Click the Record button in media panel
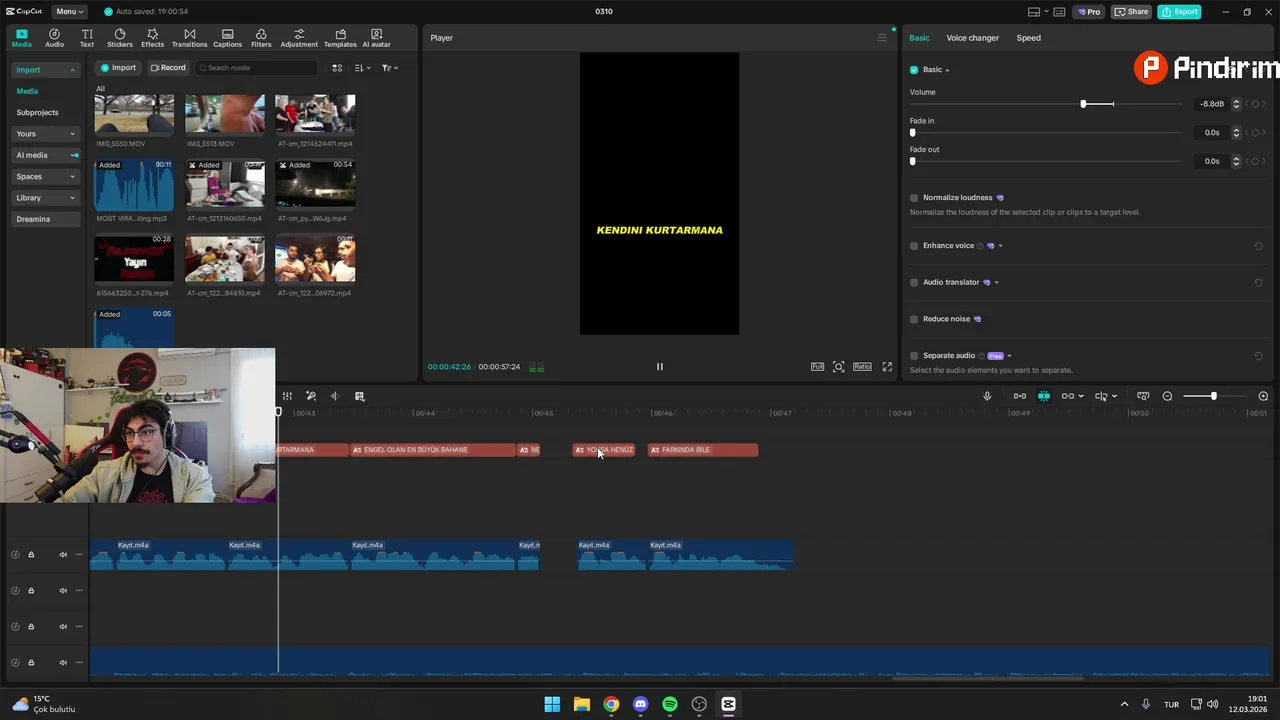This screenshot has height=720, width=1280. [x=168, y=68]
